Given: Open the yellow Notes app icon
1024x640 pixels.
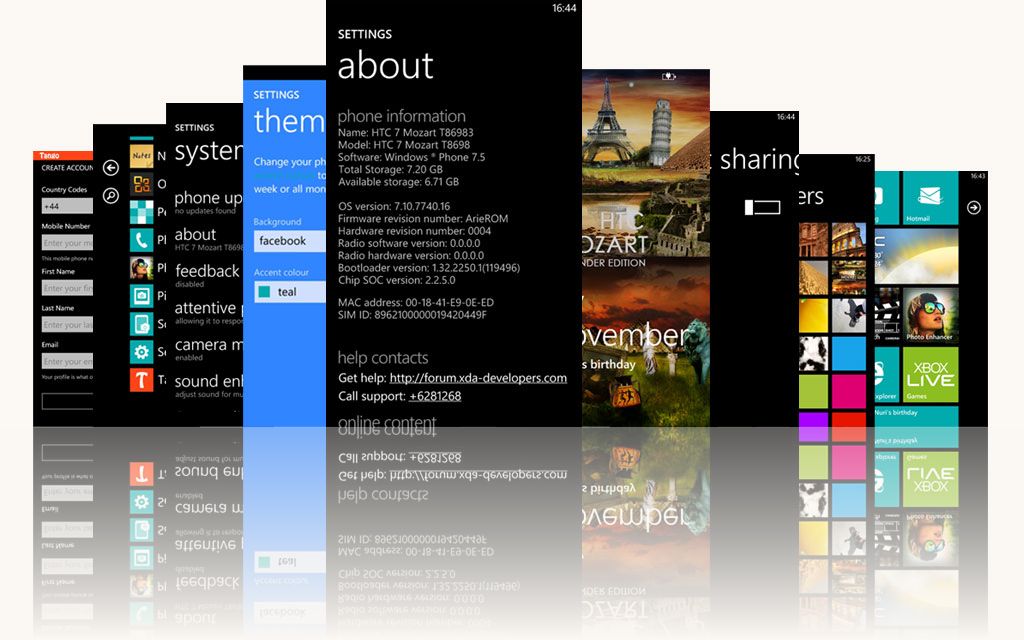Looking at the screenshot, I should [x=141, y=157].
